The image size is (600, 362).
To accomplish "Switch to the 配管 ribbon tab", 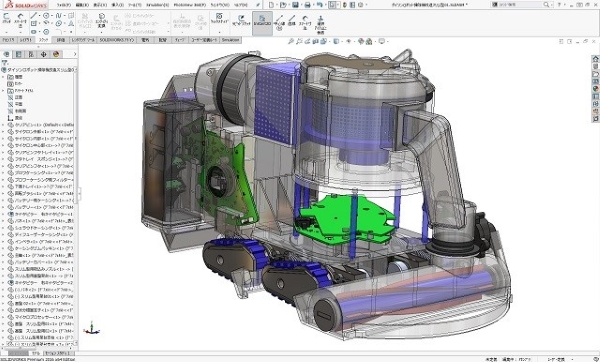I will point(163,40).
